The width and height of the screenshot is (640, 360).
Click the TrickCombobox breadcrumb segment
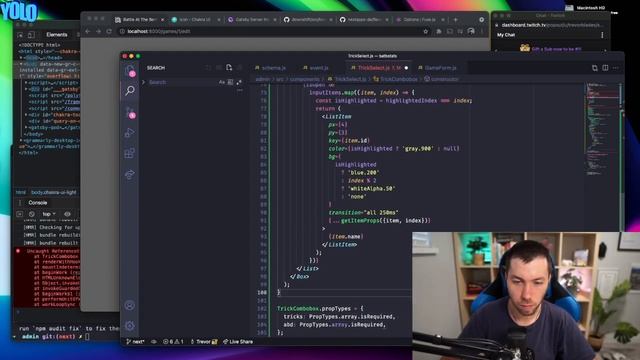[x=396, y=79]
